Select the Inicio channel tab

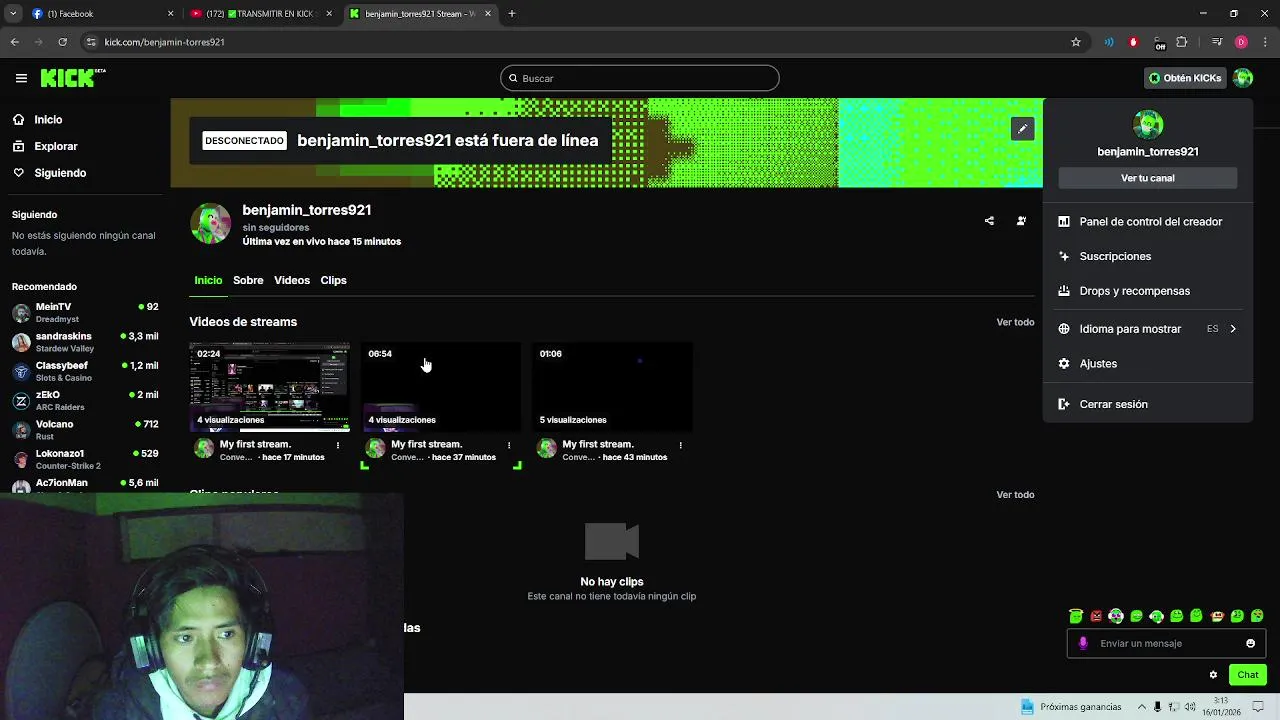coord(208,280)
